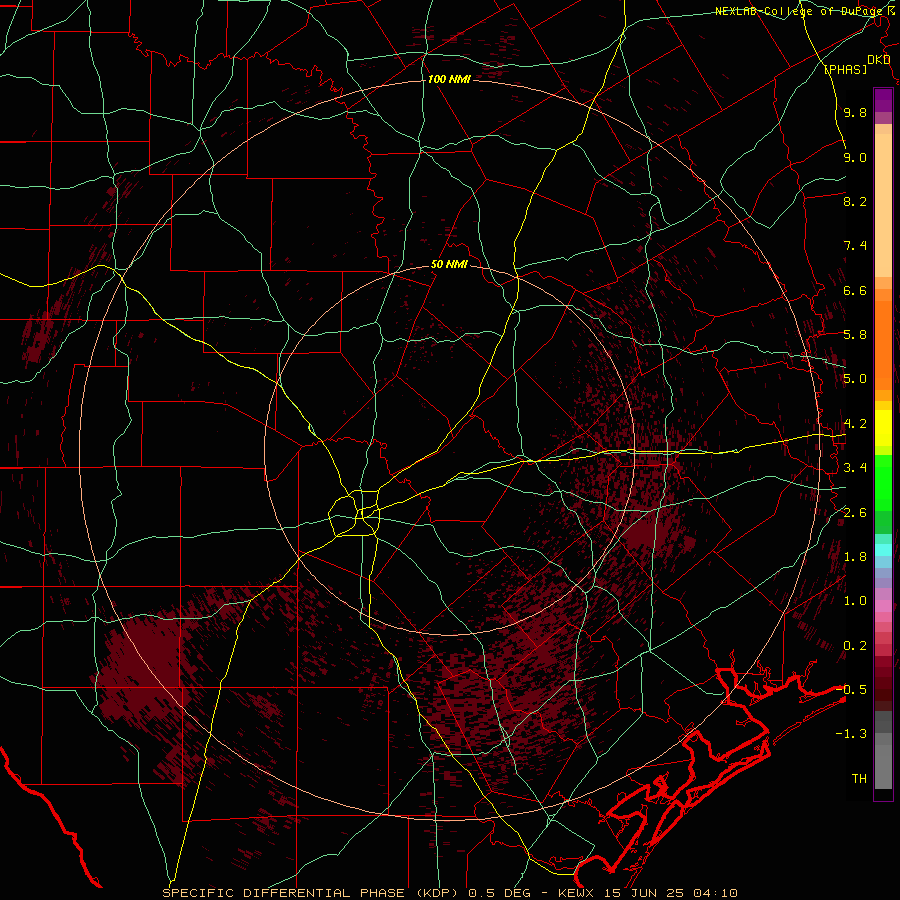Click the 15 JUN 25 date text
Screen dimensions: 900x900
[643, 893]
